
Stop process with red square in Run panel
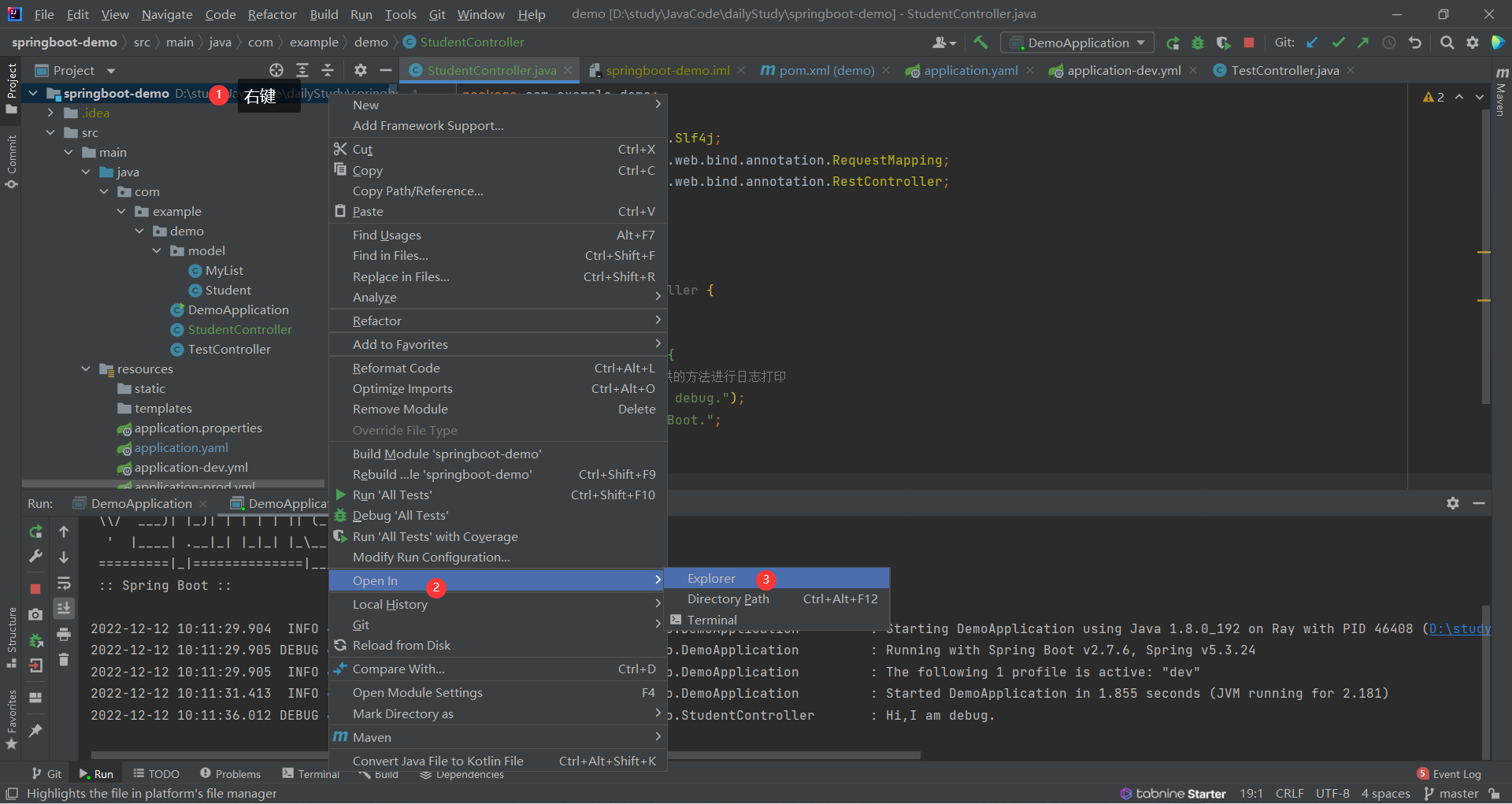pyautogui.click(x=35, y=589)
